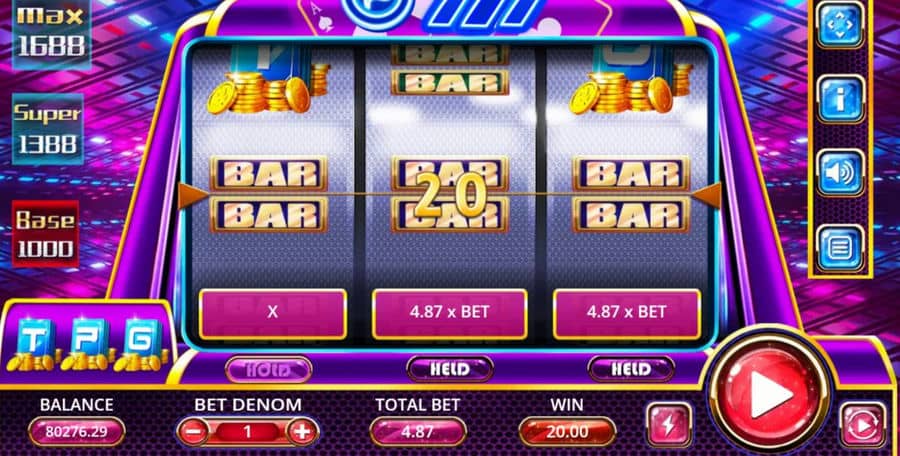Click the right reel 4.87 x BET button
Viewport: 900px width, 456px height.
point(627,314)
